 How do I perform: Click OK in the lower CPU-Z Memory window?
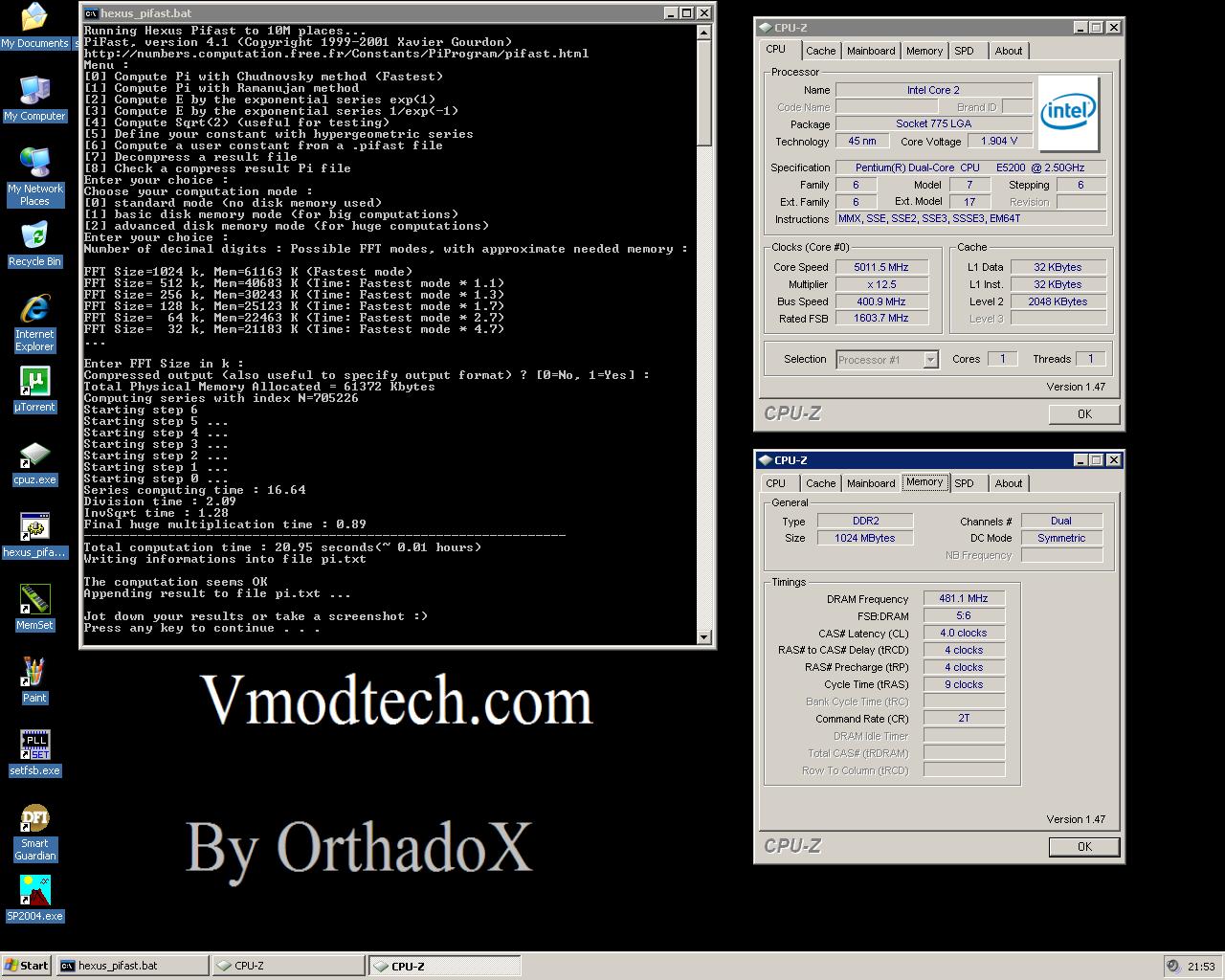[1084, 847]
